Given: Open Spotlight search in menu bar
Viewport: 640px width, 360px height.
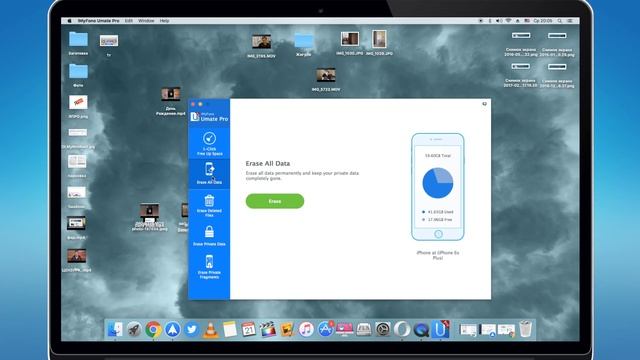Looking at the screenshot, I should [x=560, y=21].
